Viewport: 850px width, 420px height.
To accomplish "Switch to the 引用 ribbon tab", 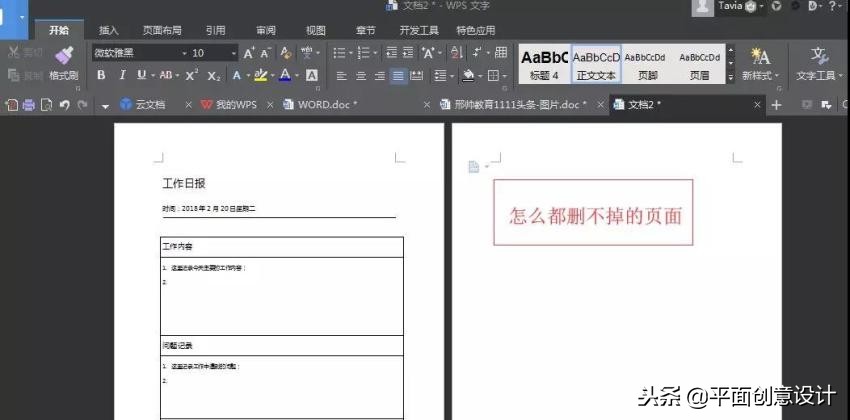I will (216, 30).
